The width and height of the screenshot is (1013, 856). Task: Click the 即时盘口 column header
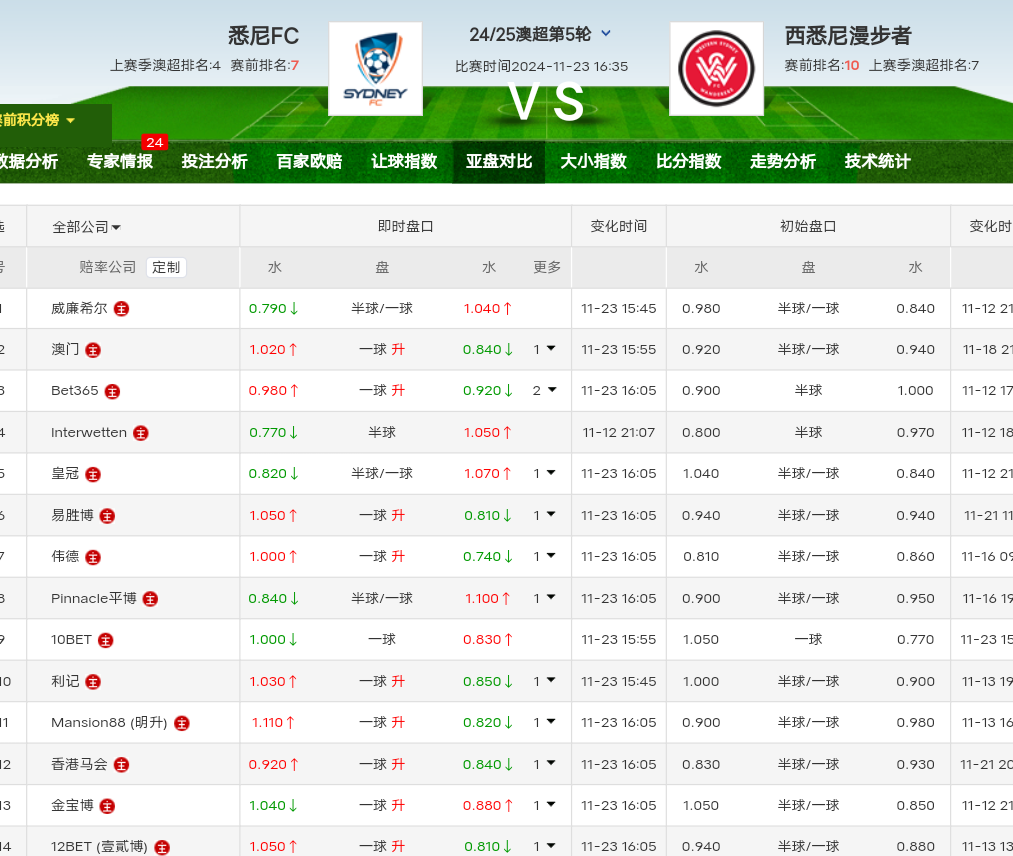(x=406, y=227)
